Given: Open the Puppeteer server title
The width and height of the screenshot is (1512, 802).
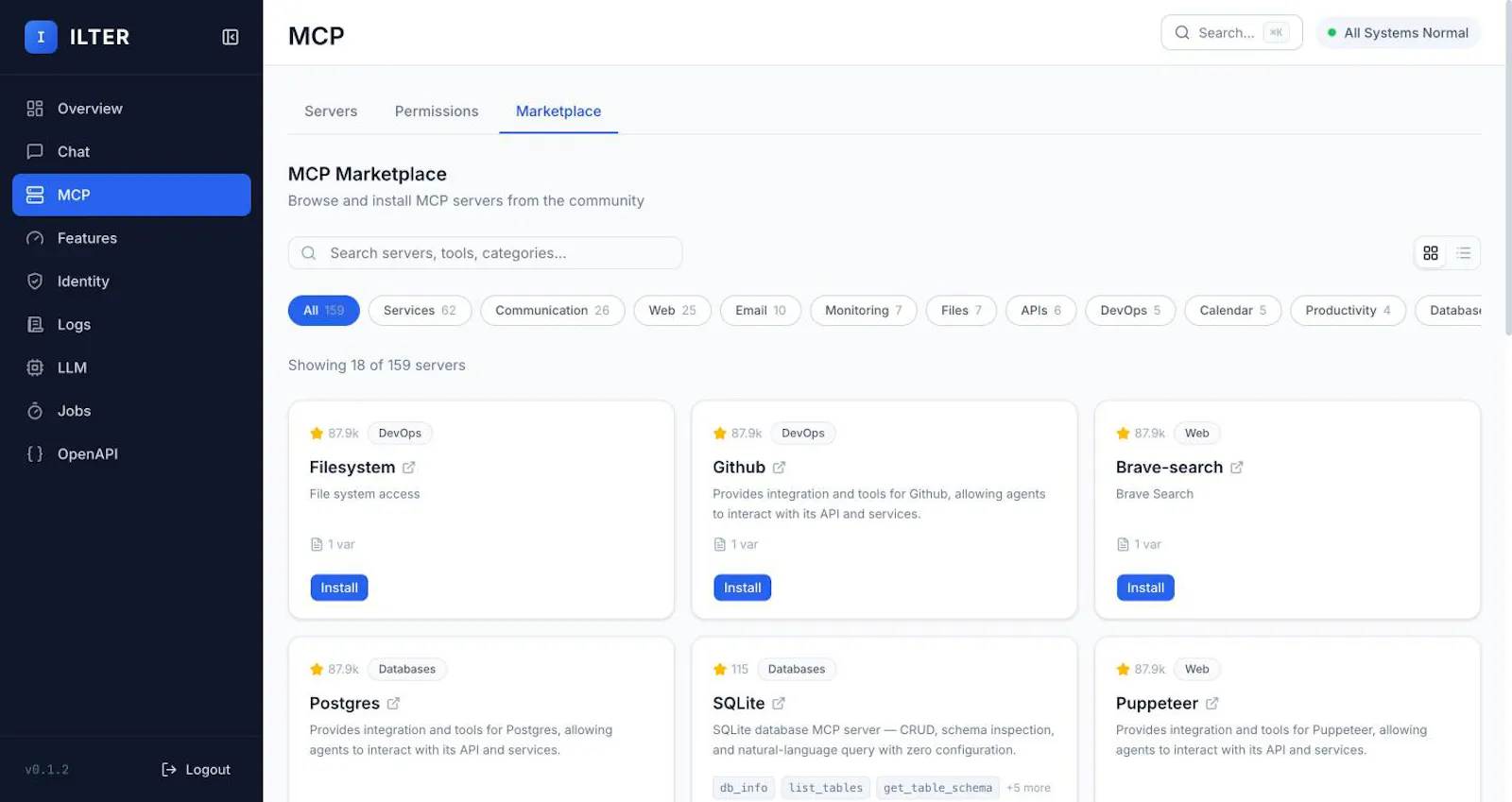Looking at the screenshot, I should coord(1157,704).
